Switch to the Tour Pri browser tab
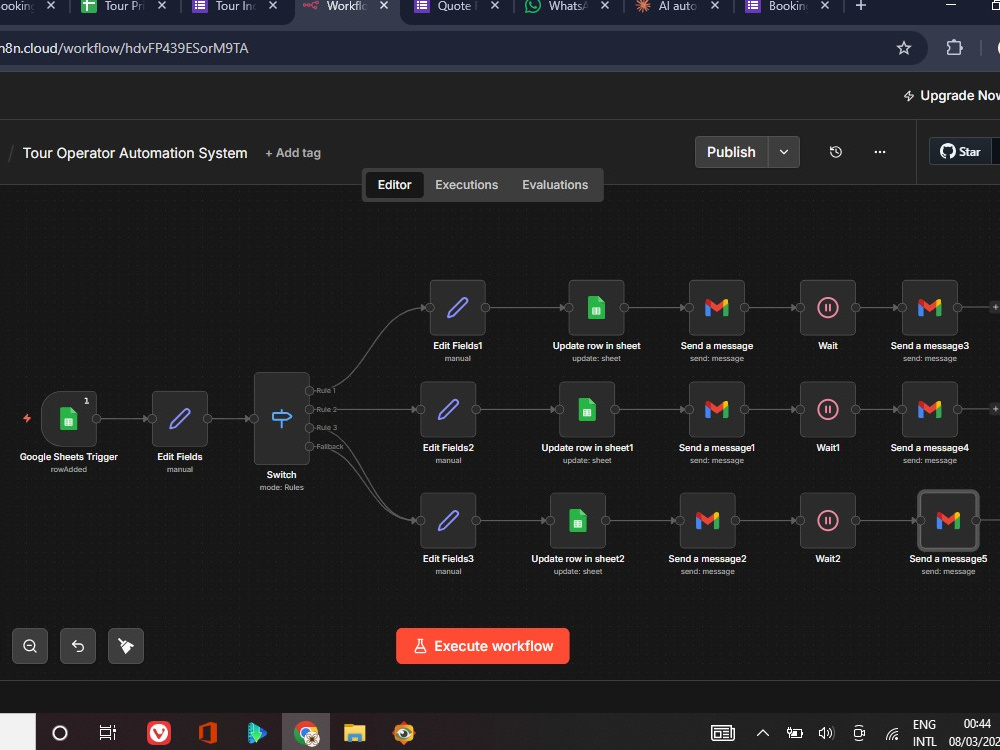 (124, 6)
